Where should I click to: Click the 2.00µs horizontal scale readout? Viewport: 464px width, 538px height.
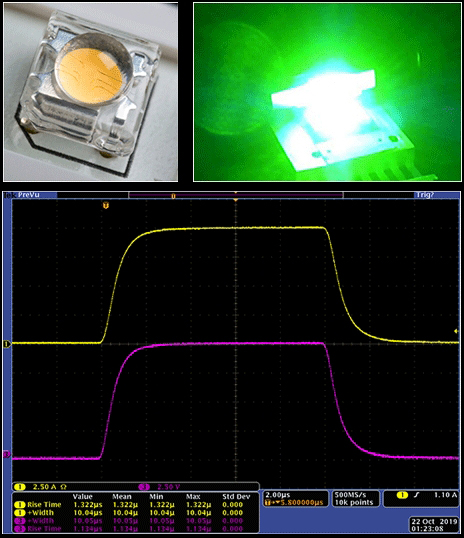278,495
